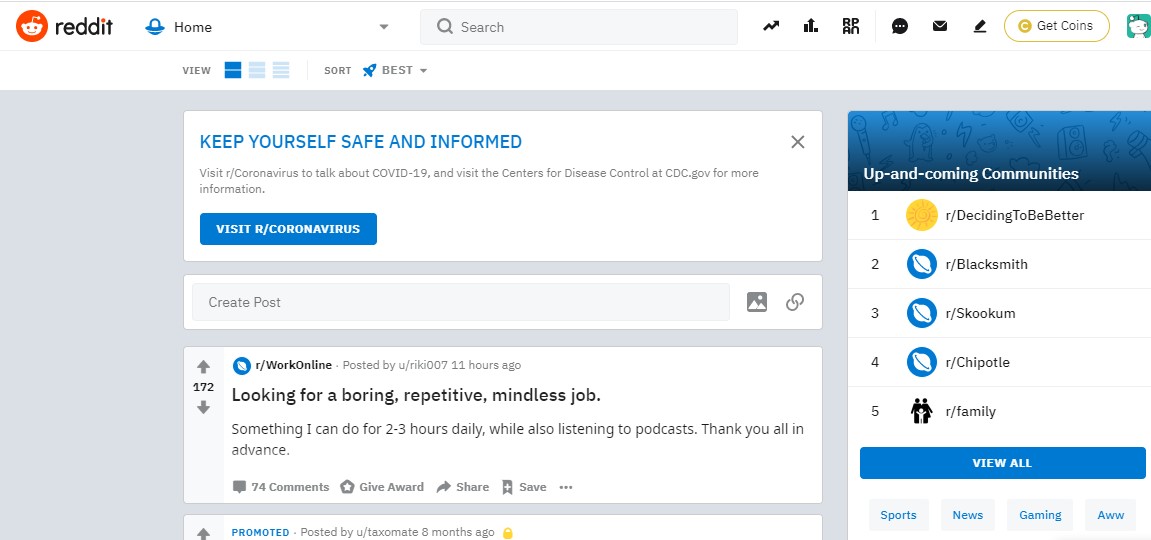Select the Aww category tab

(1111, 515)
